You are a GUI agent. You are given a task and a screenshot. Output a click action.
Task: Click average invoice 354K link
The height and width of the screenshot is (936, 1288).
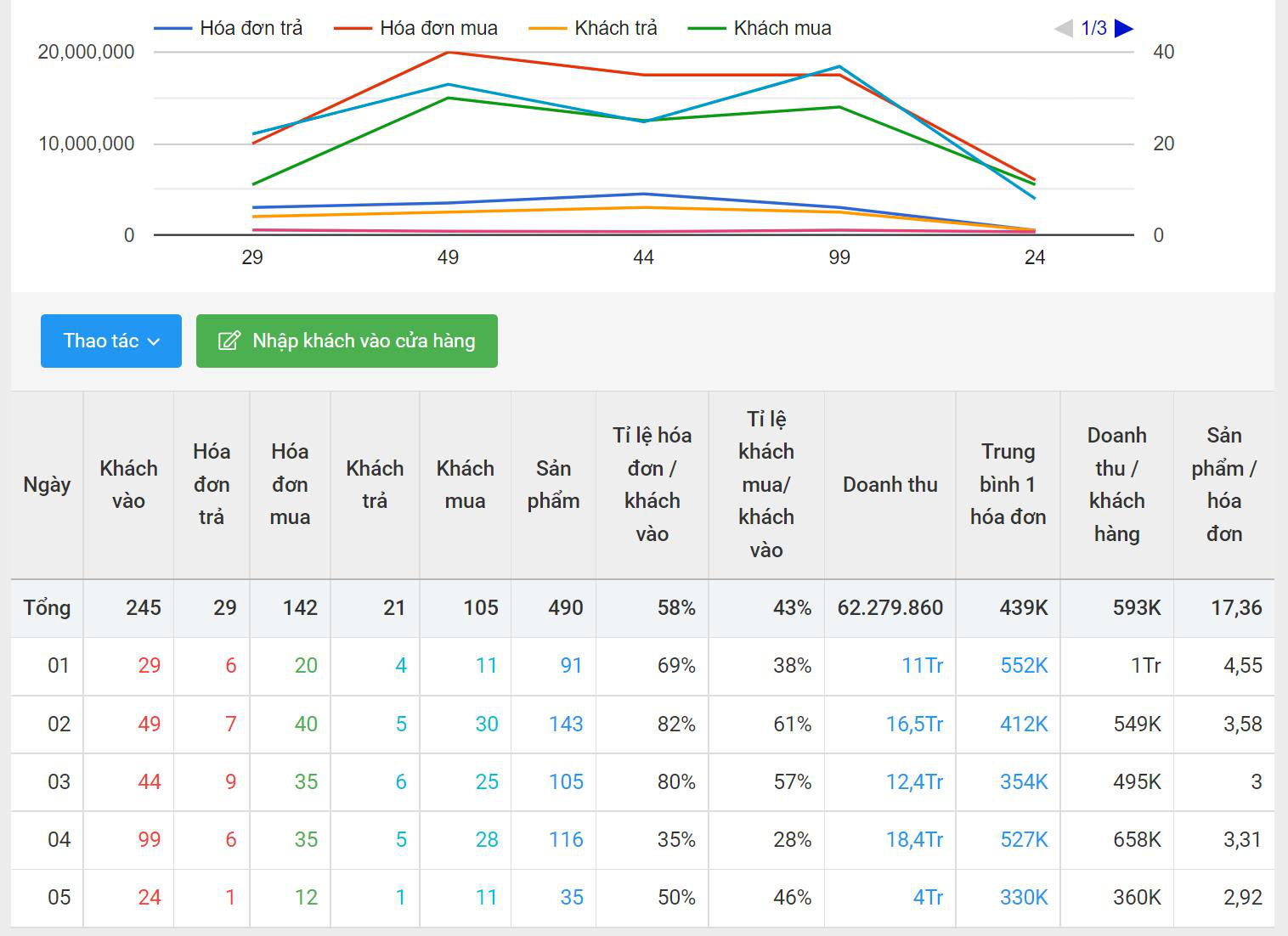point(1024,781)
